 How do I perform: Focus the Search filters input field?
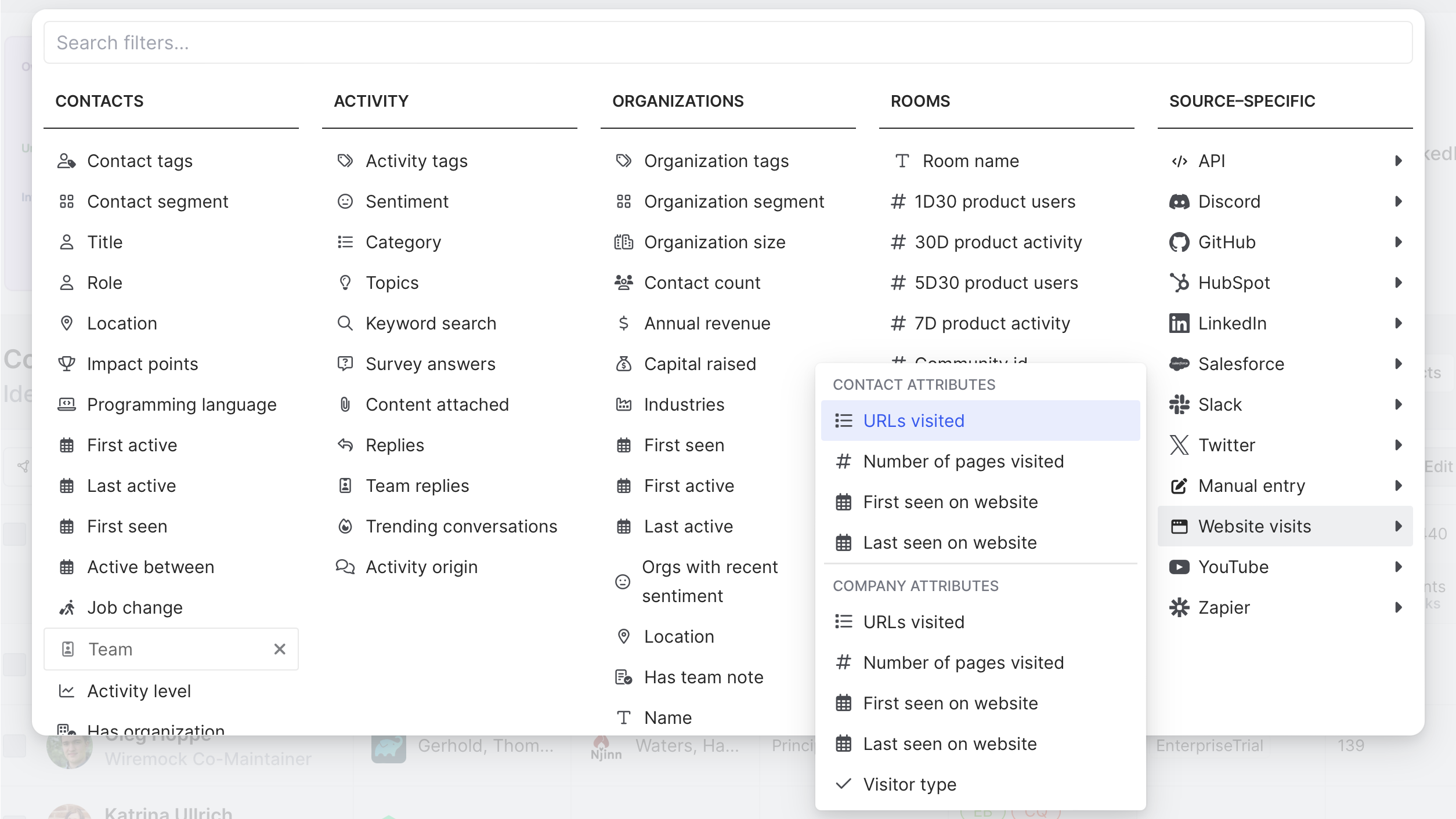pyautogui.click(x=728, y=43)
